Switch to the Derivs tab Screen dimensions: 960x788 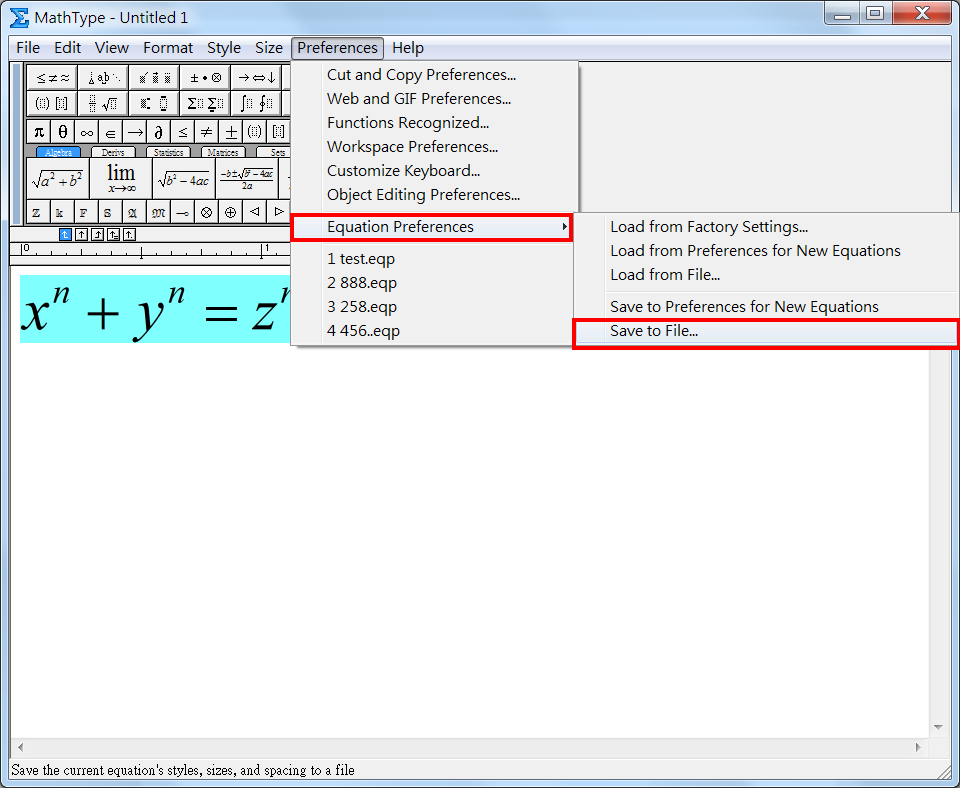113,152
